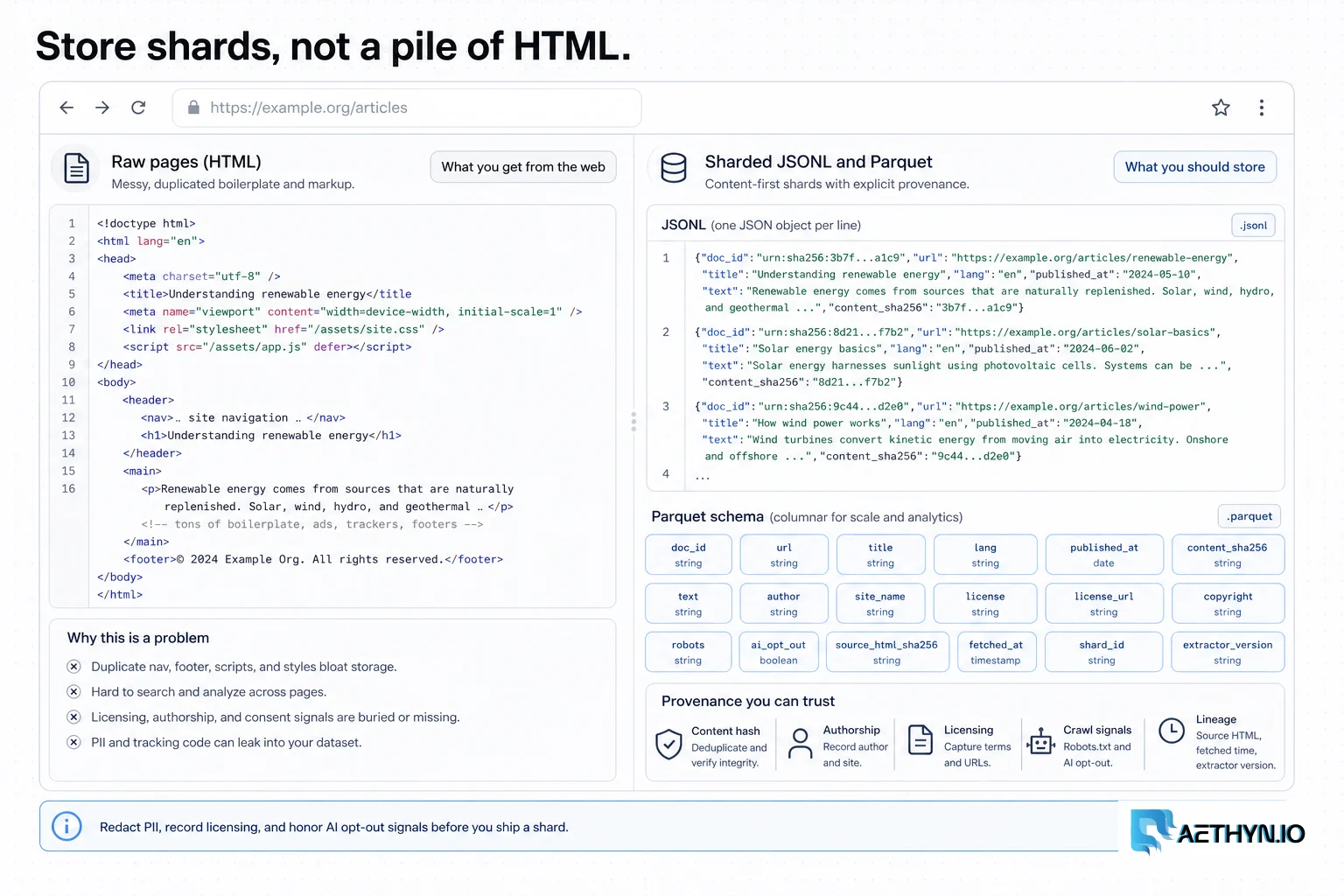
Task: Select the fetched_at timestamp field
Action: pos(996,652)
